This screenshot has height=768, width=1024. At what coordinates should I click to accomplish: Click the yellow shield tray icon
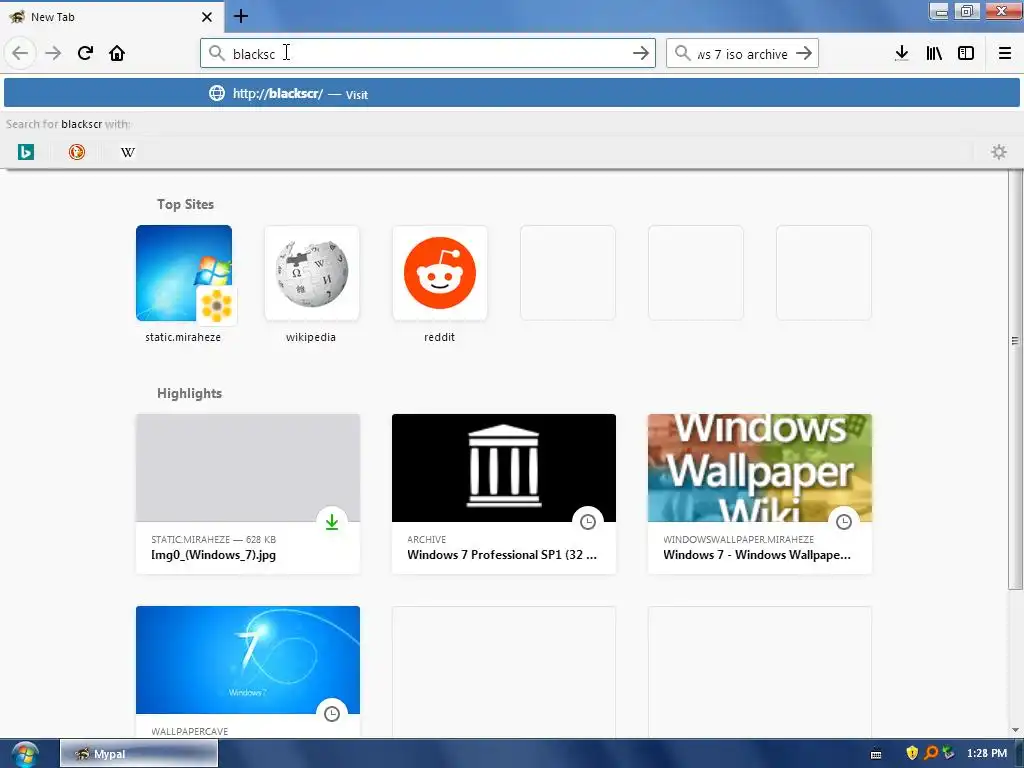point(912,753)
